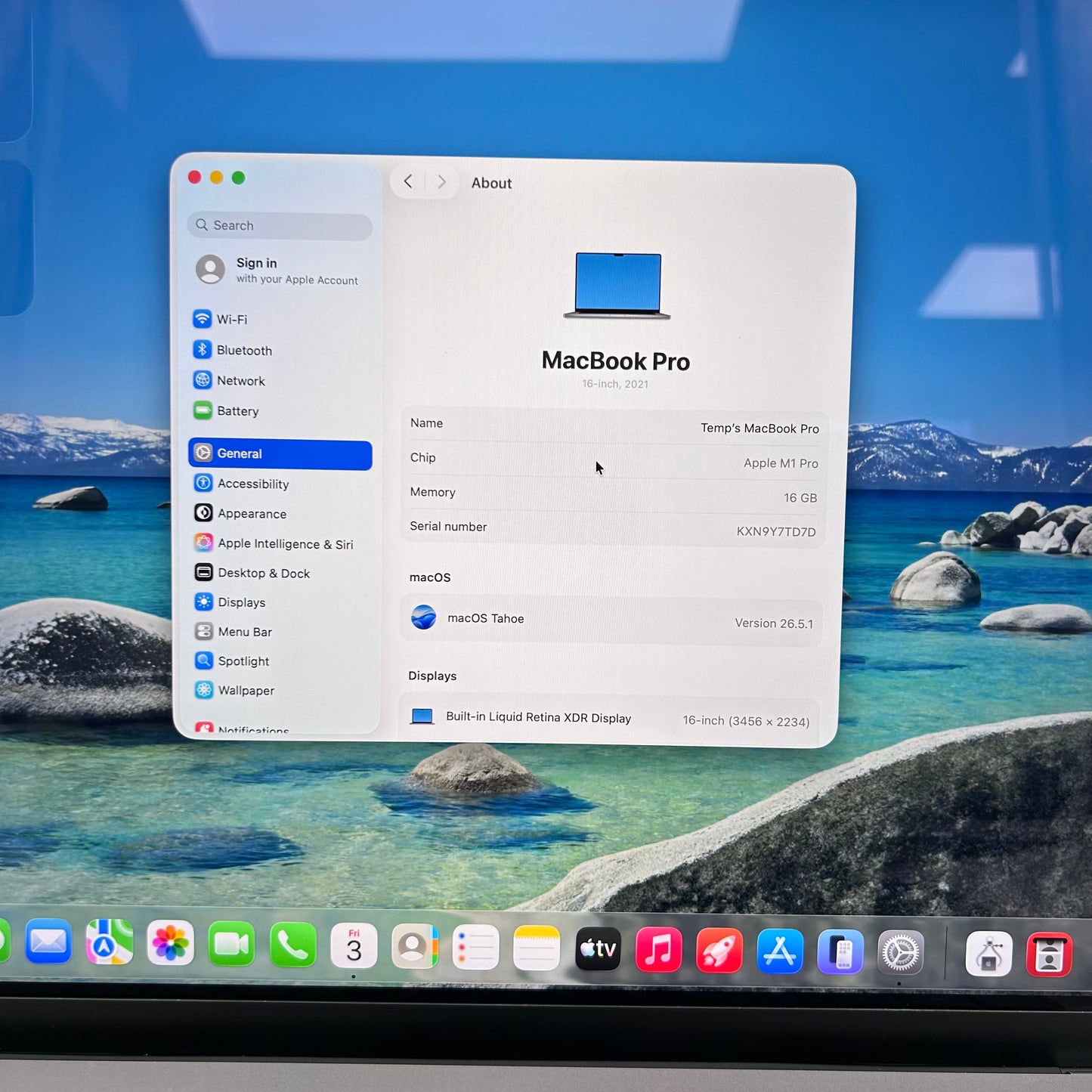Open Apple TV from the Dock
The width and height of the screenshot is (1092, 1092).
pos(598,948)
